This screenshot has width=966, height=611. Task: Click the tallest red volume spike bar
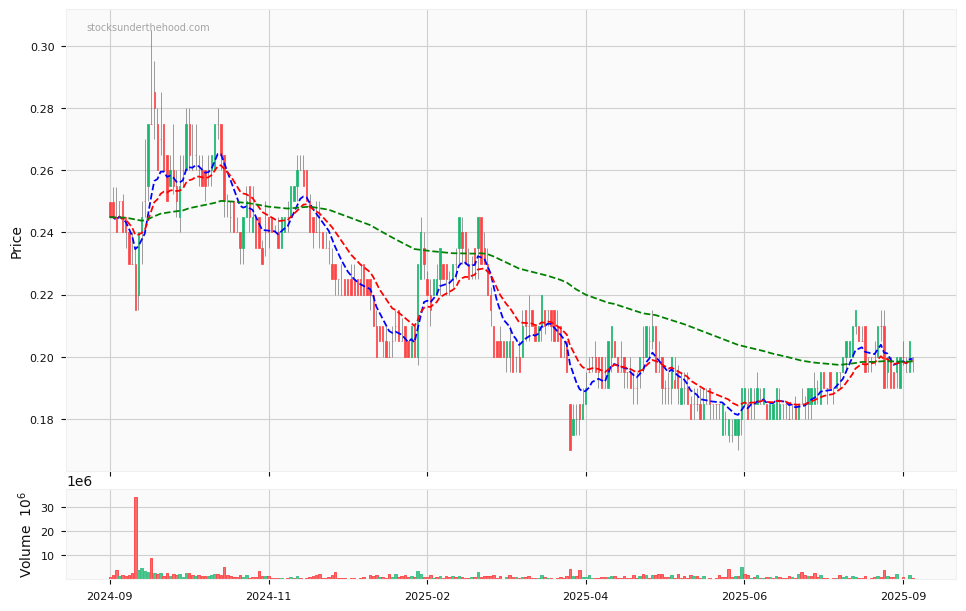coord(136,538)
